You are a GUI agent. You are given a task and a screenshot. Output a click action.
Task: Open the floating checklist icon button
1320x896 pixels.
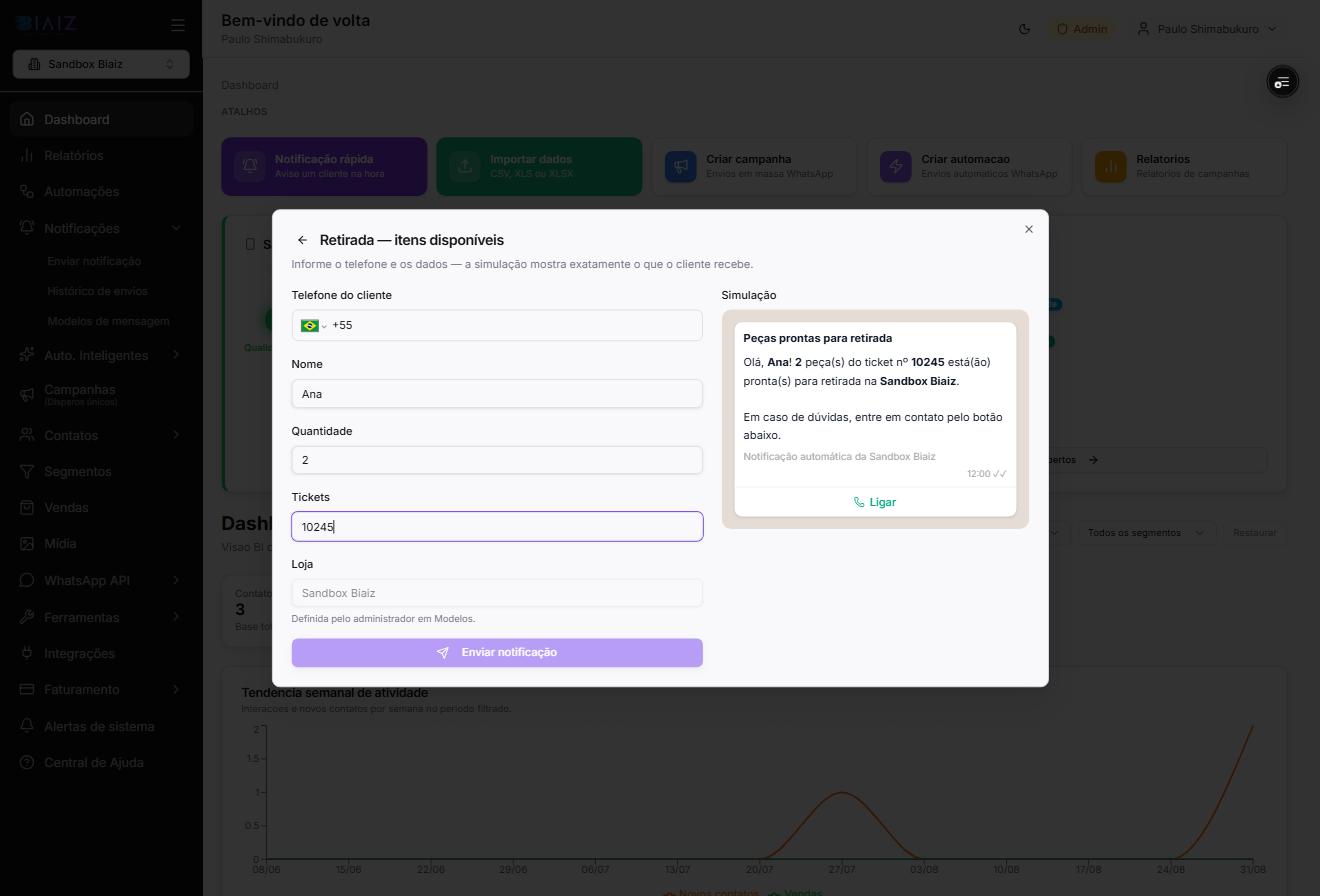pos(1283,82)
